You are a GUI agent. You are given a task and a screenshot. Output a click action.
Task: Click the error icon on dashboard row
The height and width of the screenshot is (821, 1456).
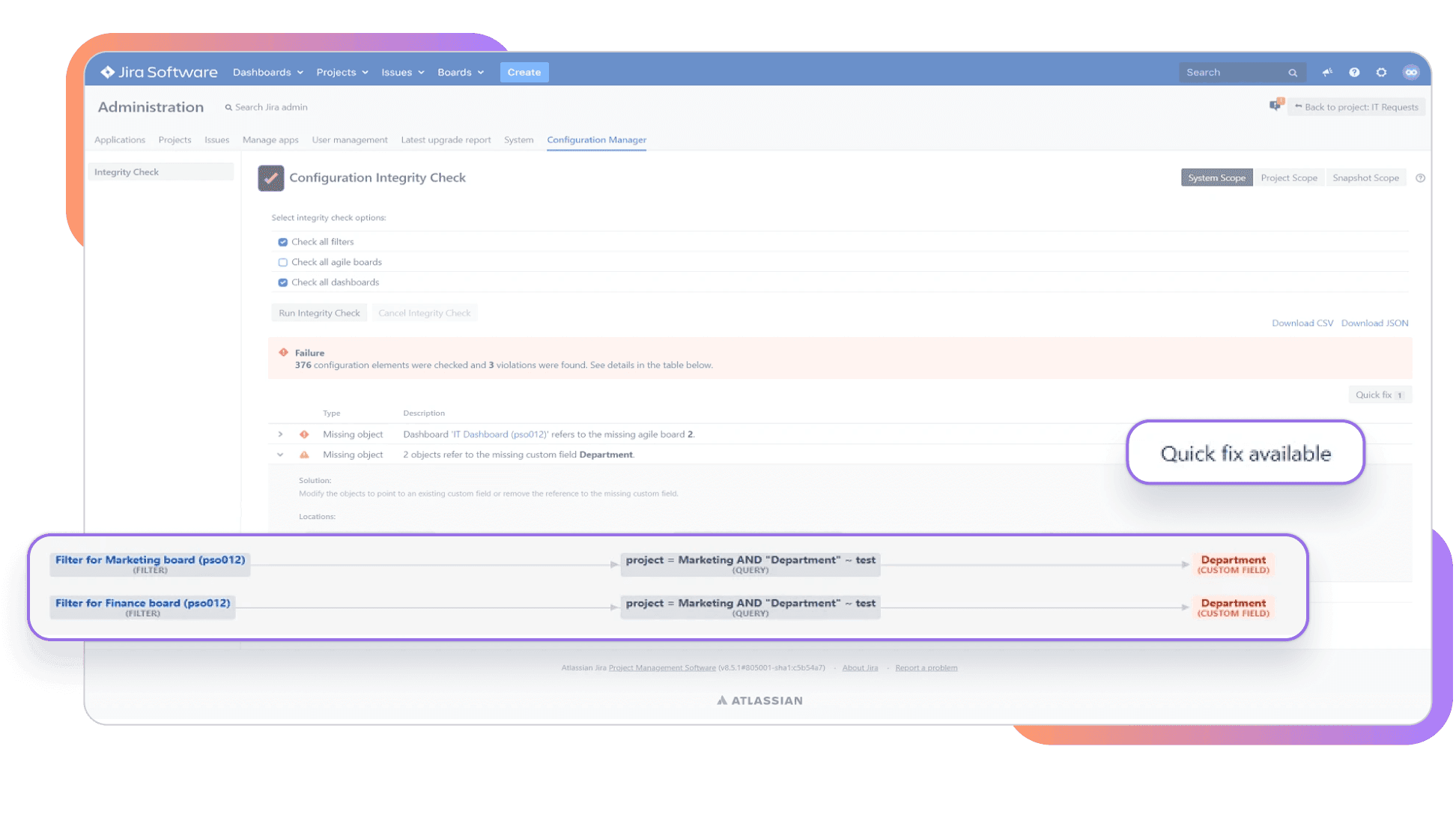[304, 434]
